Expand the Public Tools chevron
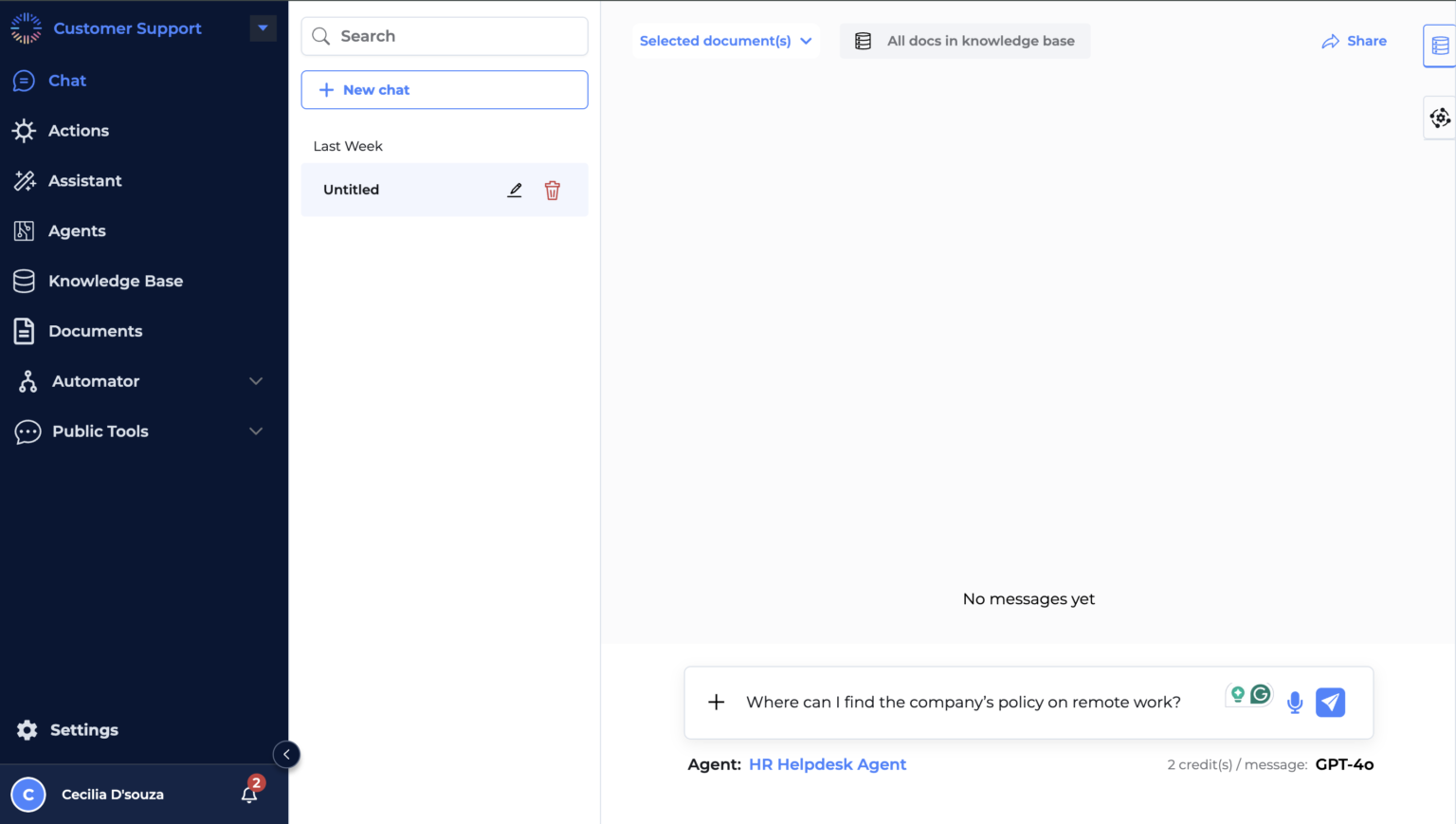Image resolution: width=1456 pixels, height=824 pixels. point(256,431)
